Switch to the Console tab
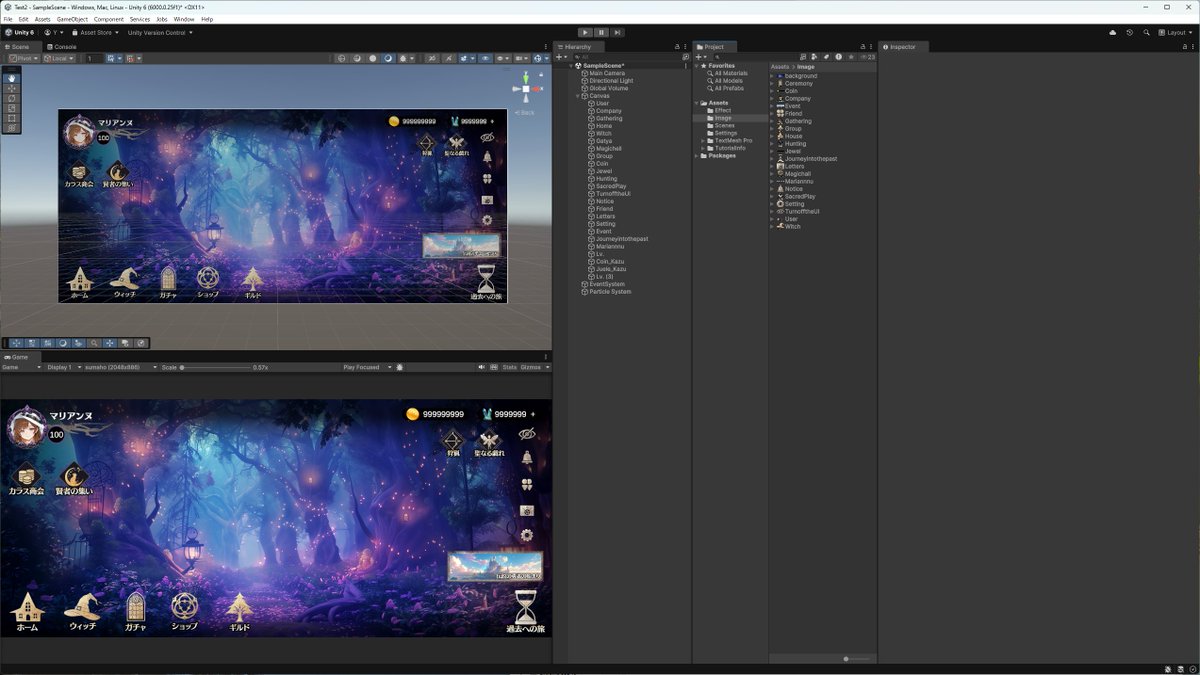This screenshot has width=1200, height=675. [63, 46]
